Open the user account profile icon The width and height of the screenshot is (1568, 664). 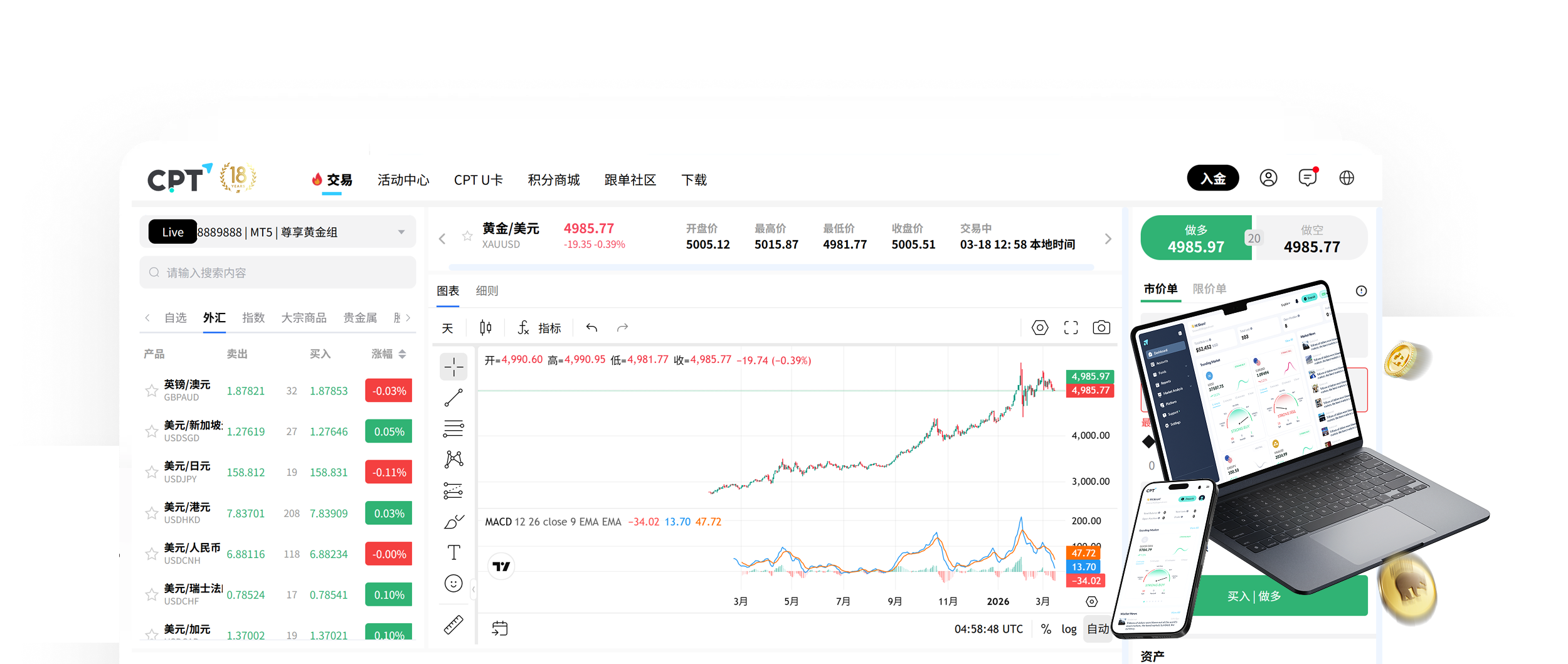1268,179
